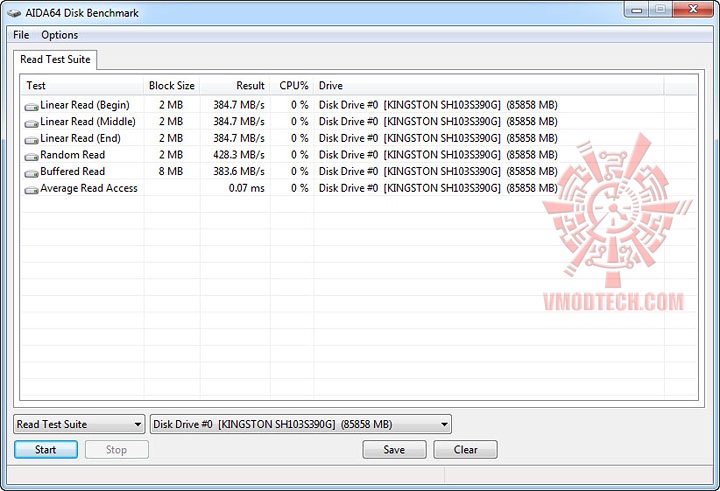The height and width of the screenshot is (491, 720).
Task: Open the File menu
Action: pos(21,35)
